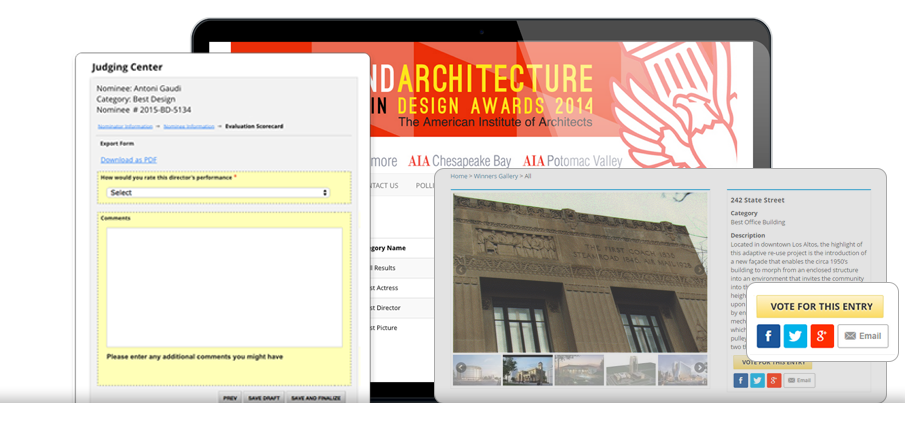Click the AIA Potomac Valley logo link
The image size is (905, 436).
(x=573, y=161)
